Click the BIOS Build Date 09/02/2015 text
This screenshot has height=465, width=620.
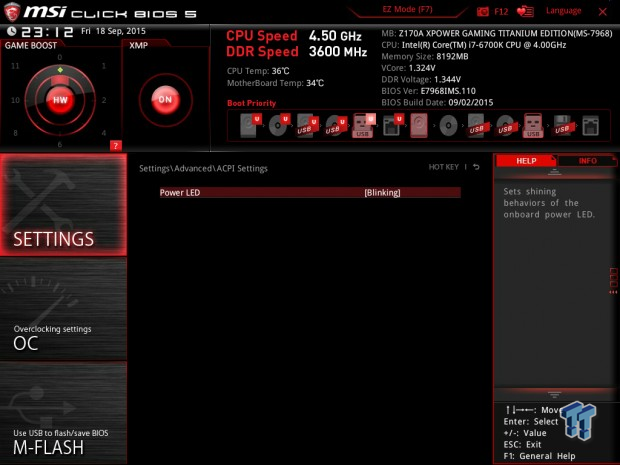coord(437,102)
